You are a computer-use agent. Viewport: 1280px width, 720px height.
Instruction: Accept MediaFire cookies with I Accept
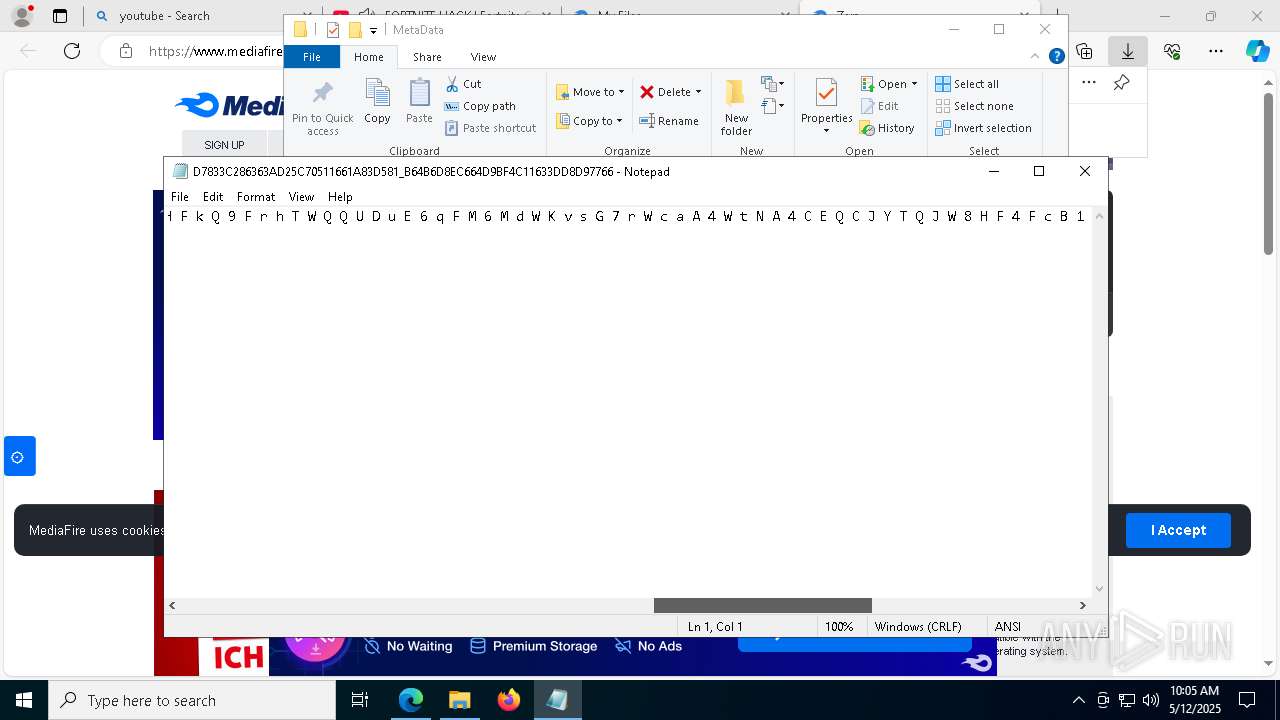1178,530
